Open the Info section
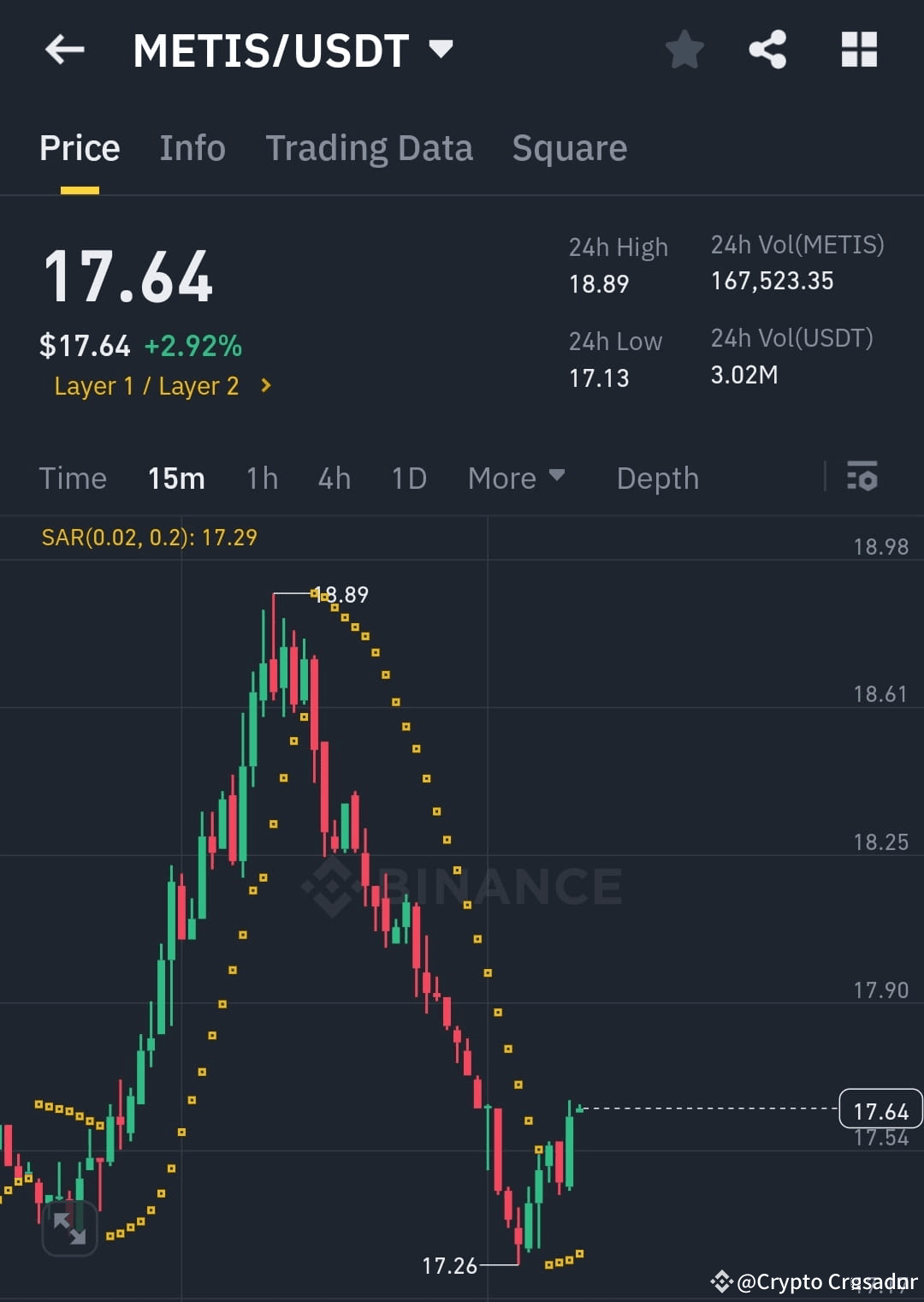Screen dimensions: 924x1302 point(192,147)
